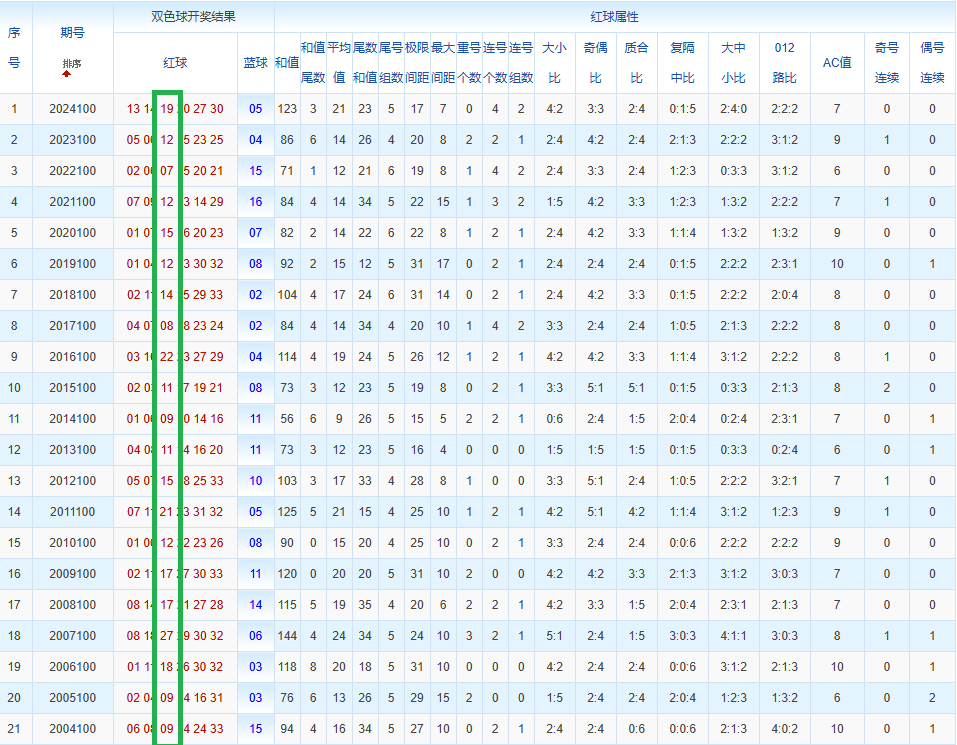Click the 极限间距 column header
This screenshot has width=957, height=745.
pos(417,63)
